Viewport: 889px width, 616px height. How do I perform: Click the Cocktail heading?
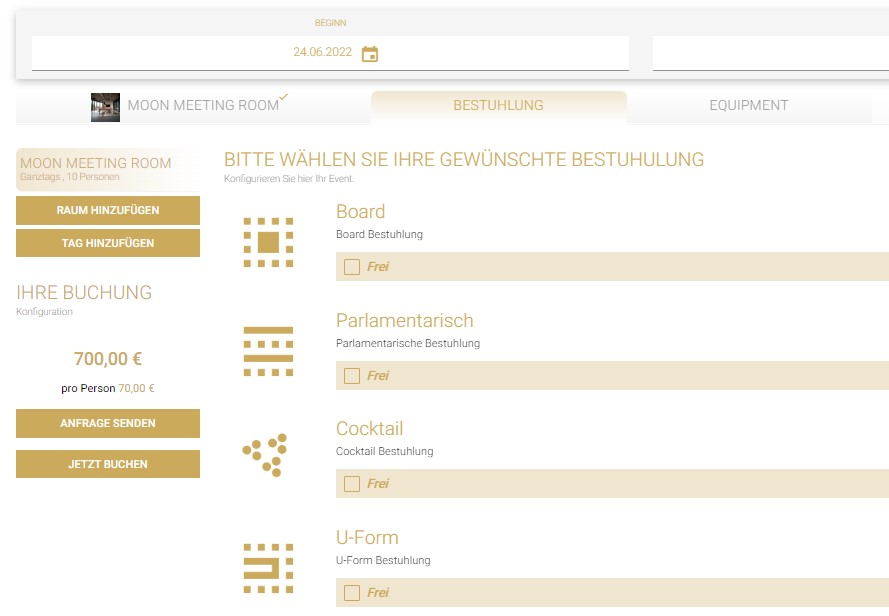pos(370,429)
